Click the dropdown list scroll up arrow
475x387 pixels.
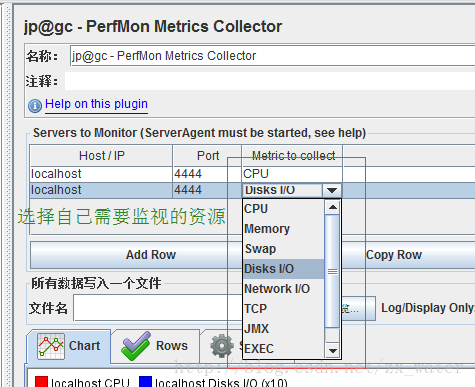tap(332, 207)
